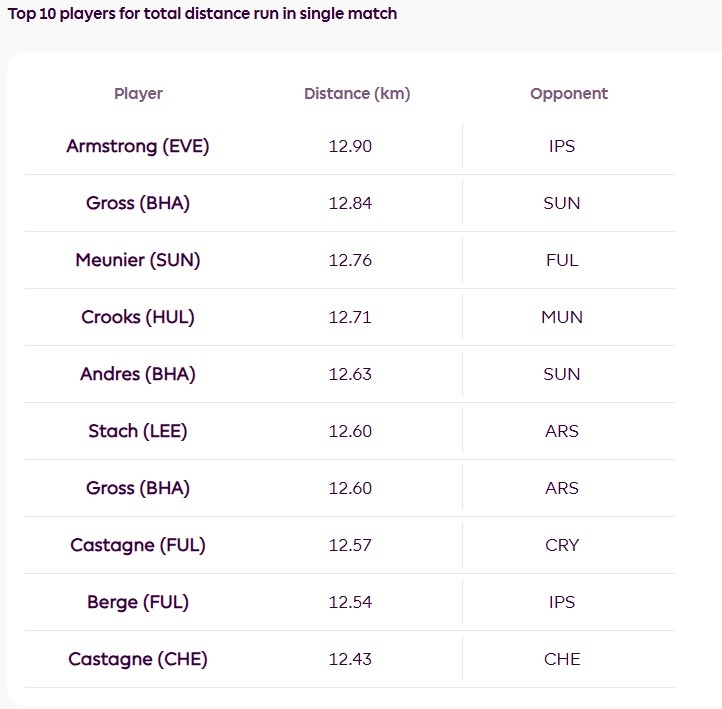
Task: Click the Castagne (FUL) player name
Action: point(138,545)
